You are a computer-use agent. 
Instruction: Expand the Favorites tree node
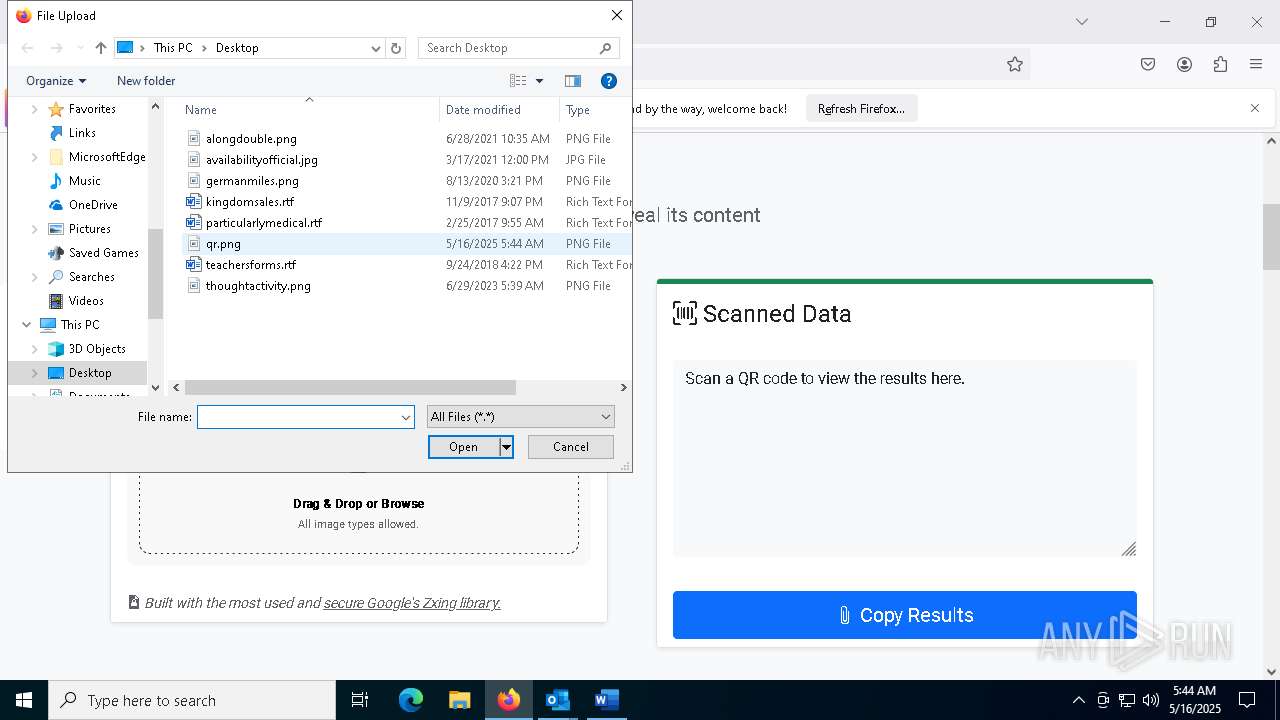pyautogui.click(x=35, y=109)
